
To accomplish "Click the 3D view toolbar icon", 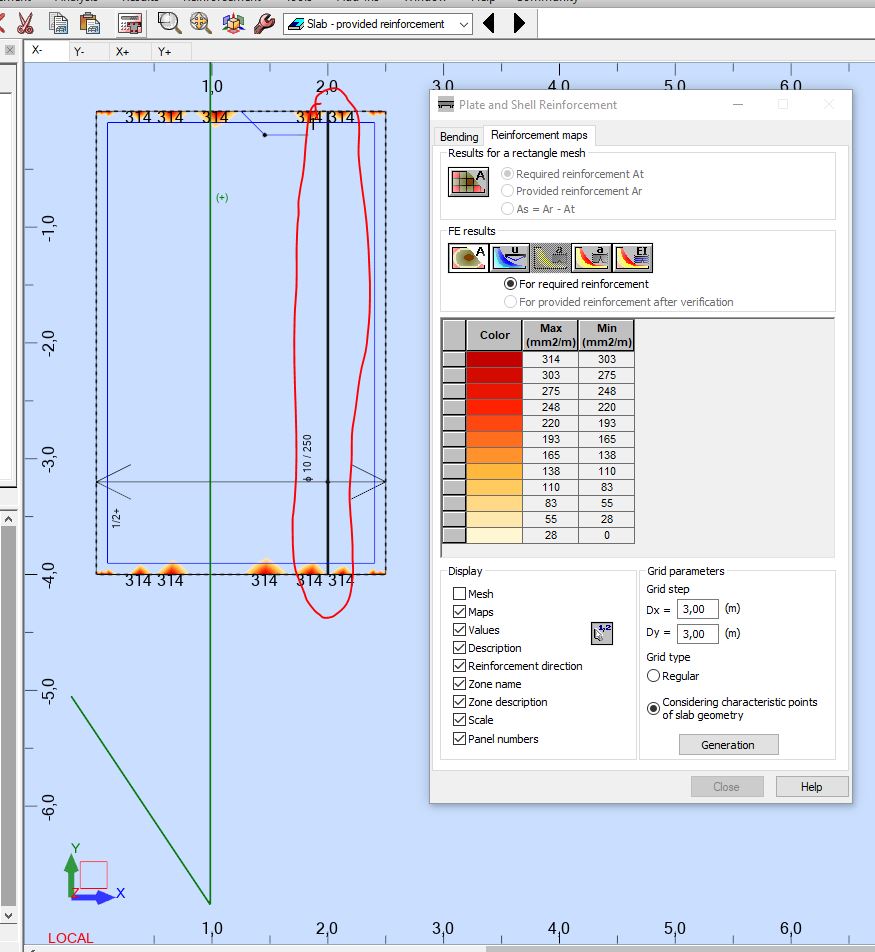I will (232, 23).
